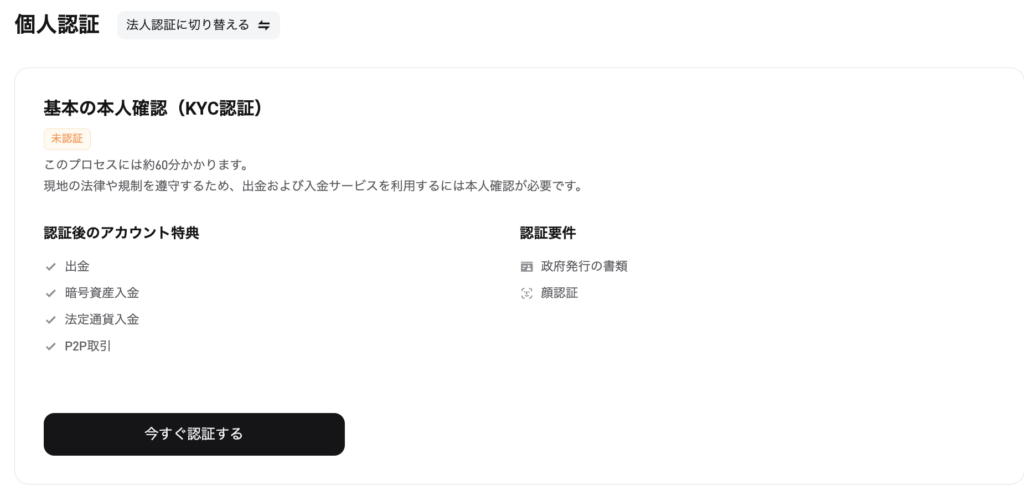1024x485 pixels.
Task: Click the 政府発行の書類 requirement text
Action: click(x=584, y=267)
